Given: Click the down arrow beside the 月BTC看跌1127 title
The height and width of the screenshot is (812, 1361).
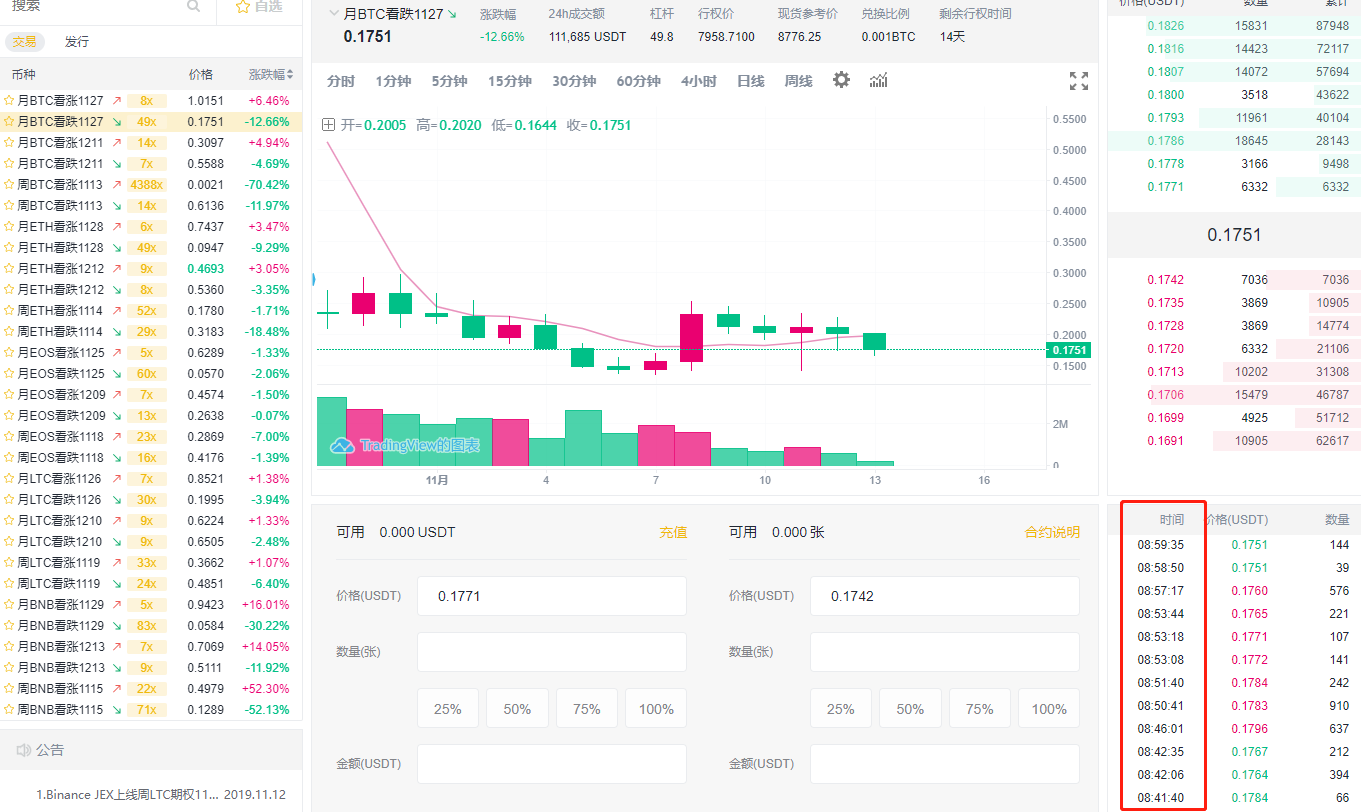Looking at the screenshot, I should pos(452,14).
